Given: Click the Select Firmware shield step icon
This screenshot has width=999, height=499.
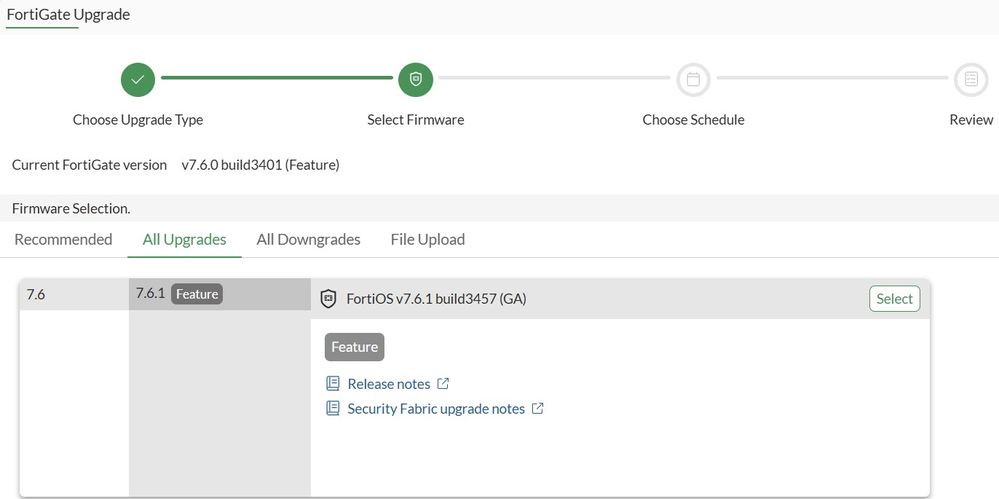Looking at the screenshot, I should click(415, 79).
